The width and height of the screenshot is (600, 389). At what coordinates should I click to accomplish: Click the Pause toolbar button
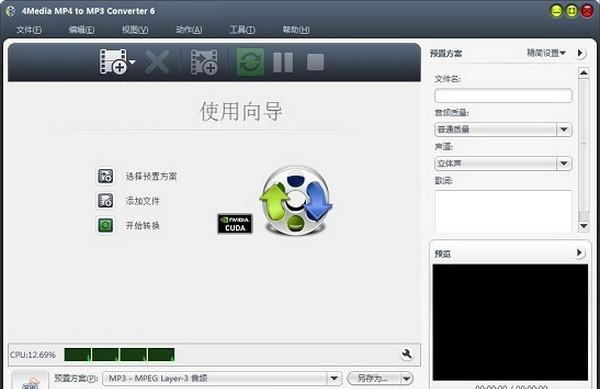(283, 62)
